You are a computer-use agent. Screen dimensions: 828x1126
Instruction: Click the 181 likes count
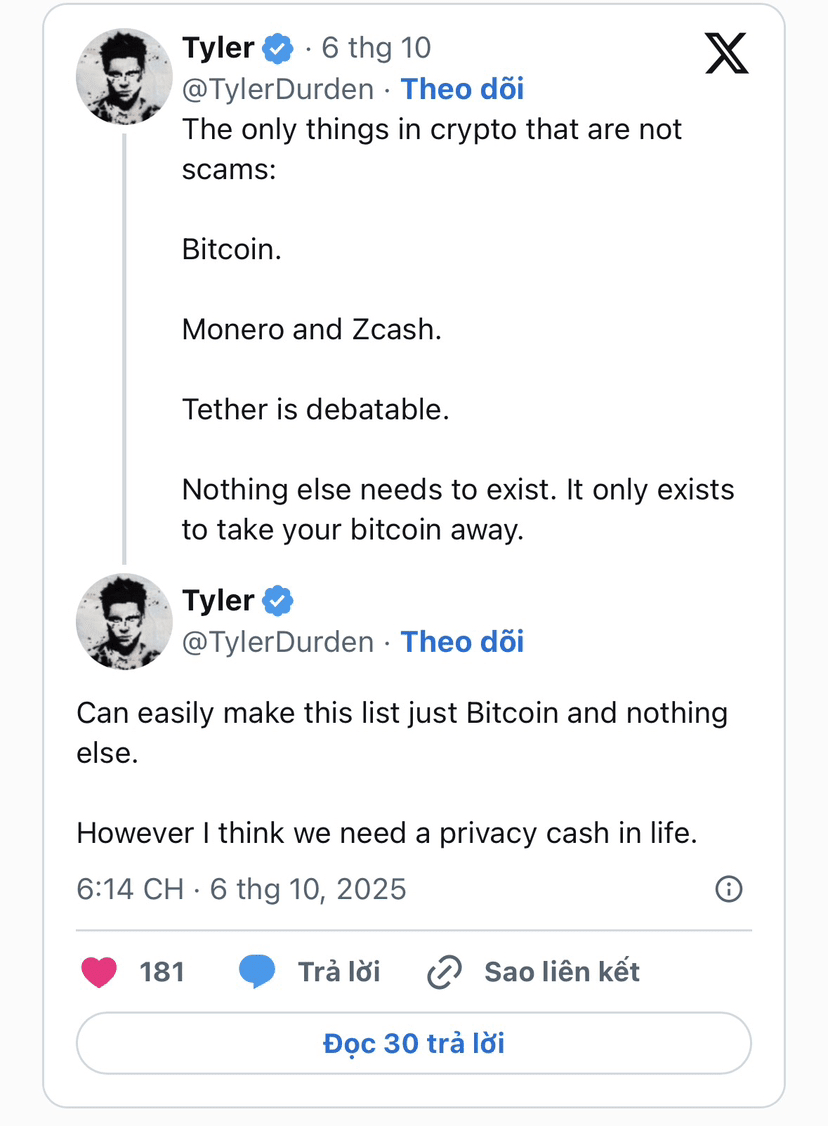click(x=162, y=972)
